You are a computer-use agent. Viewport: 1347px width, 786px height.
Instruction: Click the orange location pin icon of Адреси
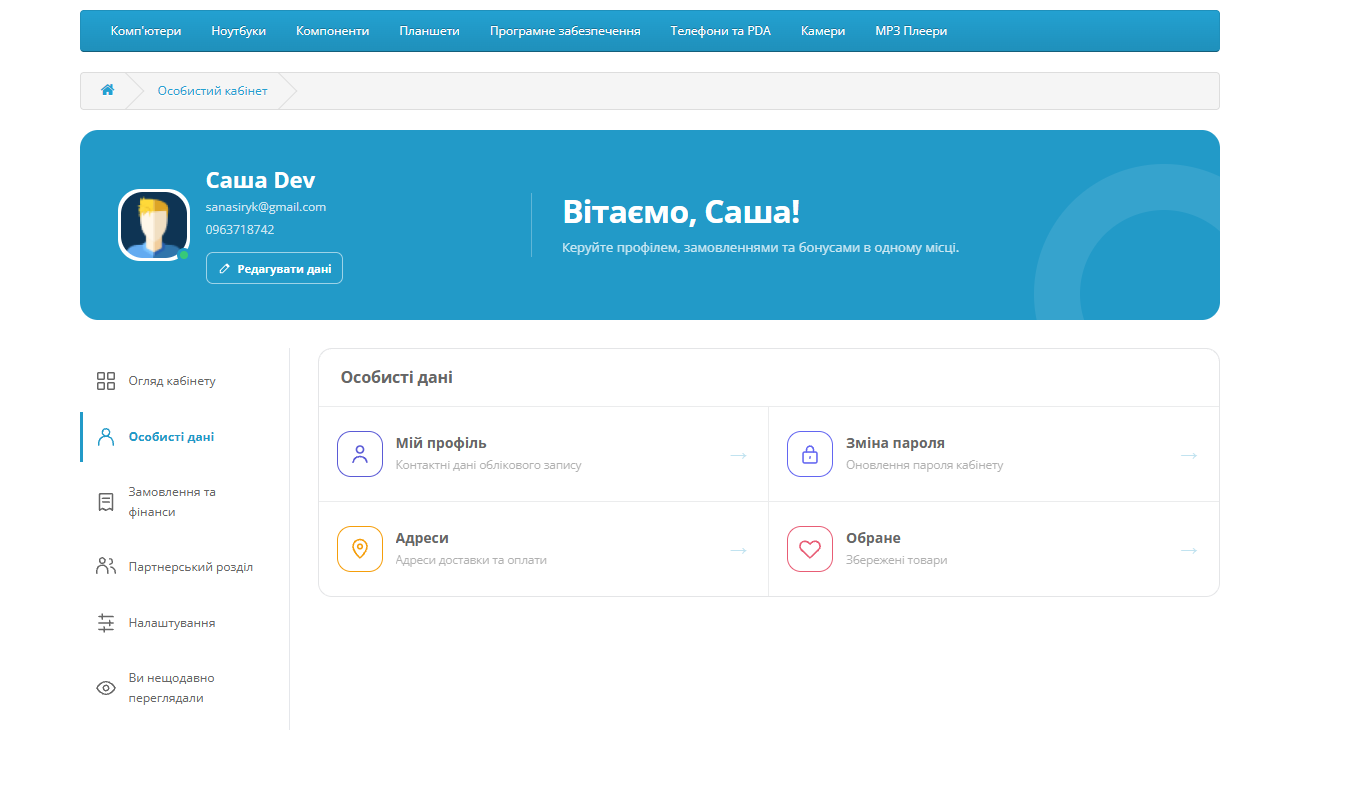coord(360,549)
